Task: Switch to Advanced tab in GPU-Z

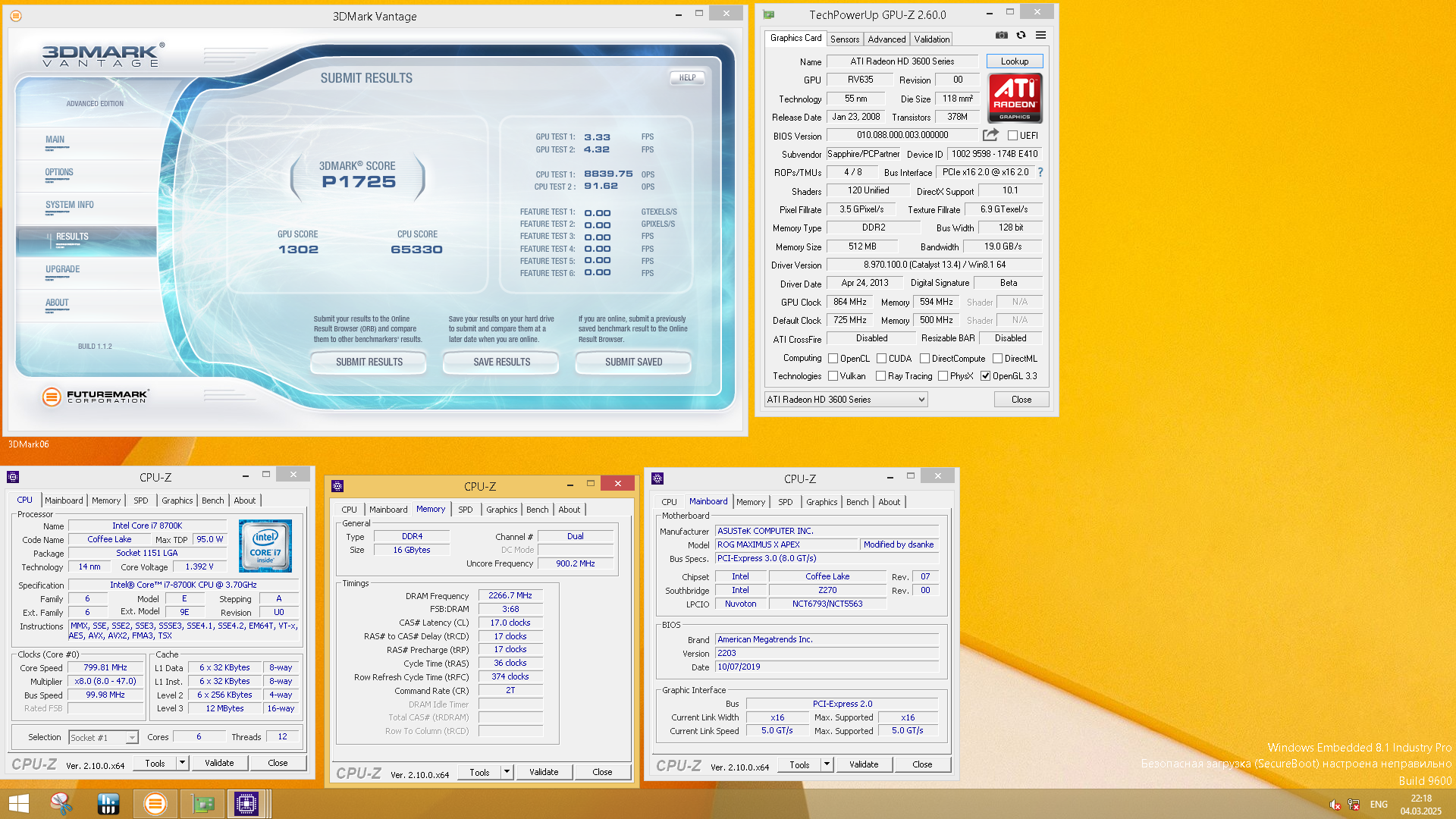Action: (886, 39)
